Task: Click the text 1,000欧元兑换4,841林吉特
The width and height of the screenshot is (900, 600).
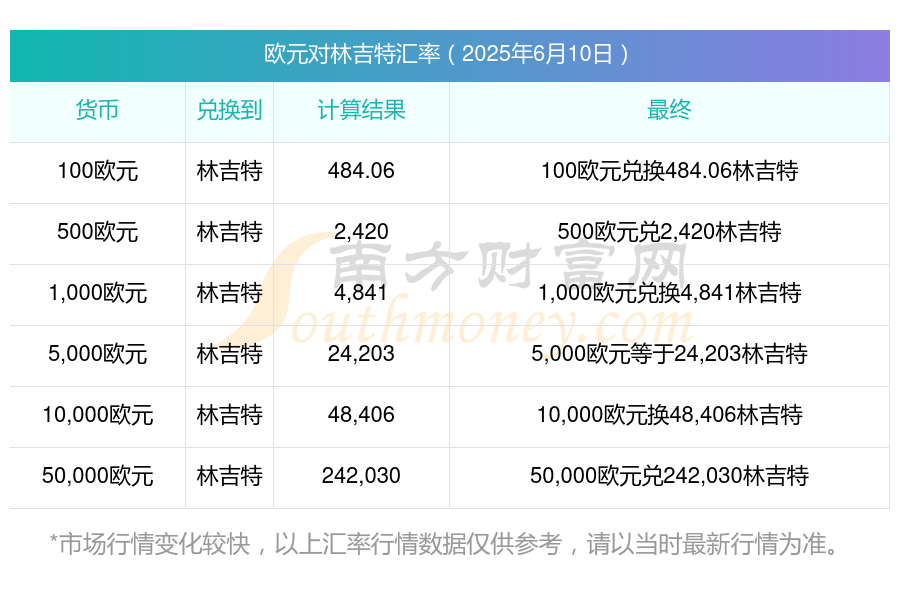Action: tap(669, 293)
